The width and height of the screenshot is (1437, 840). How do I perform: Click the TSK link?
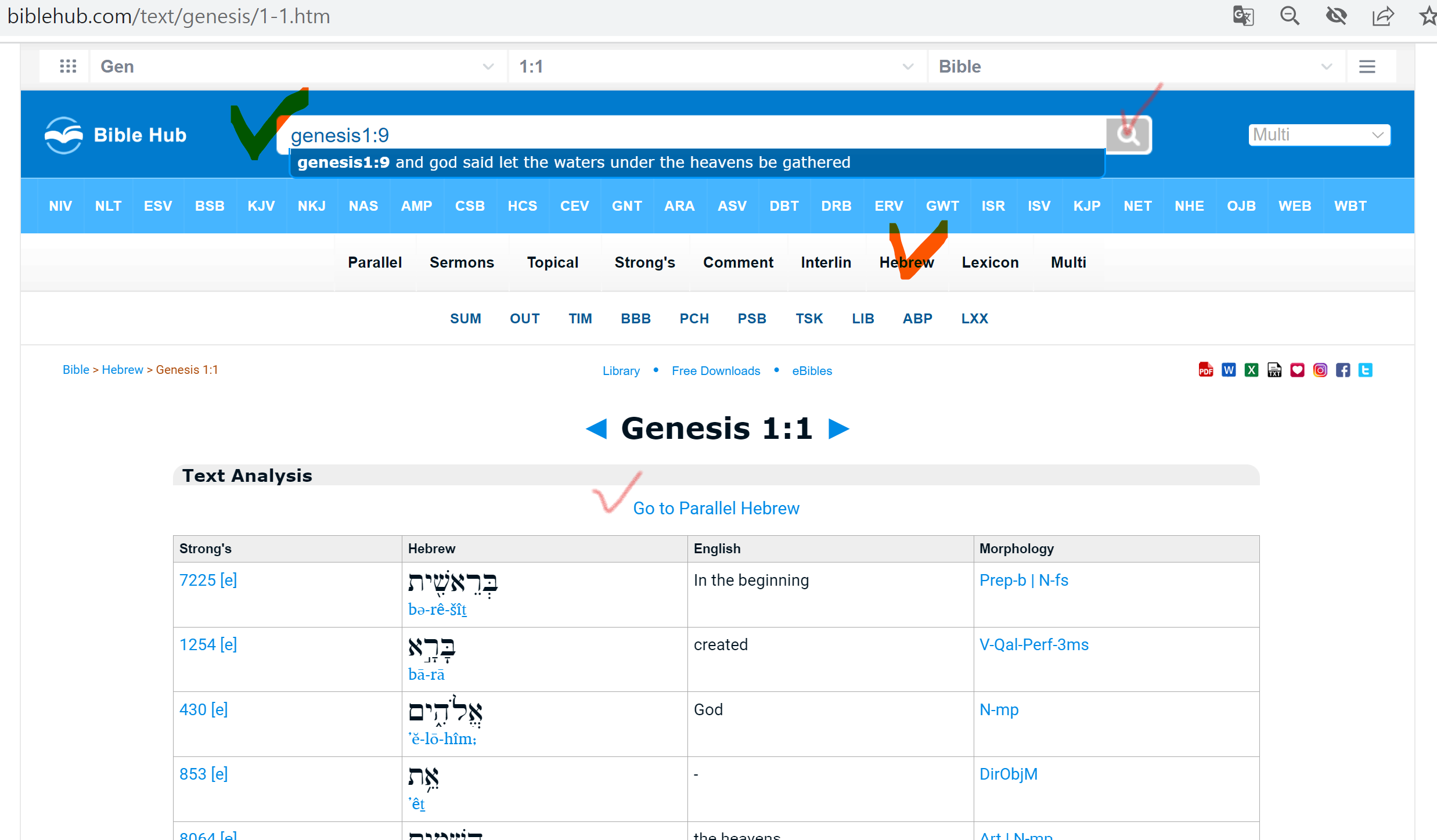809,319
